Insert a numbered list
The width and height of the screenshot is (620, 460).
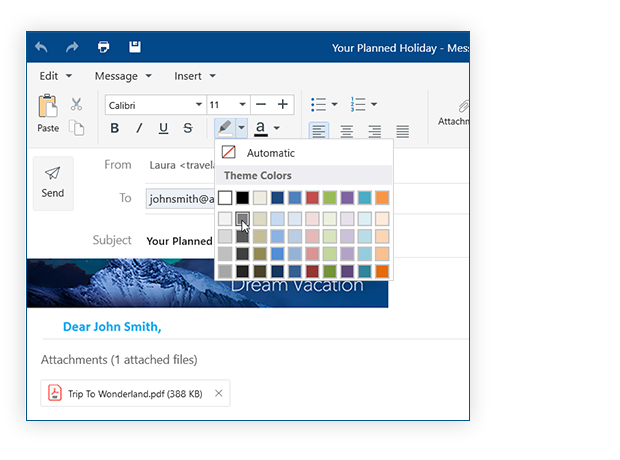[x=357, y=104]
